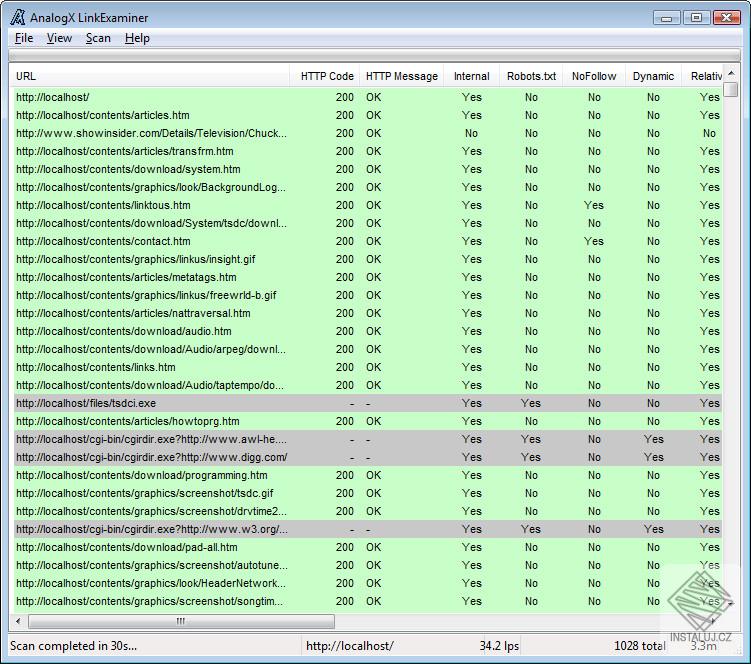751x664 pixels.
Task: Select the articles/howtoprg.htm row
Action: (367, 421)
